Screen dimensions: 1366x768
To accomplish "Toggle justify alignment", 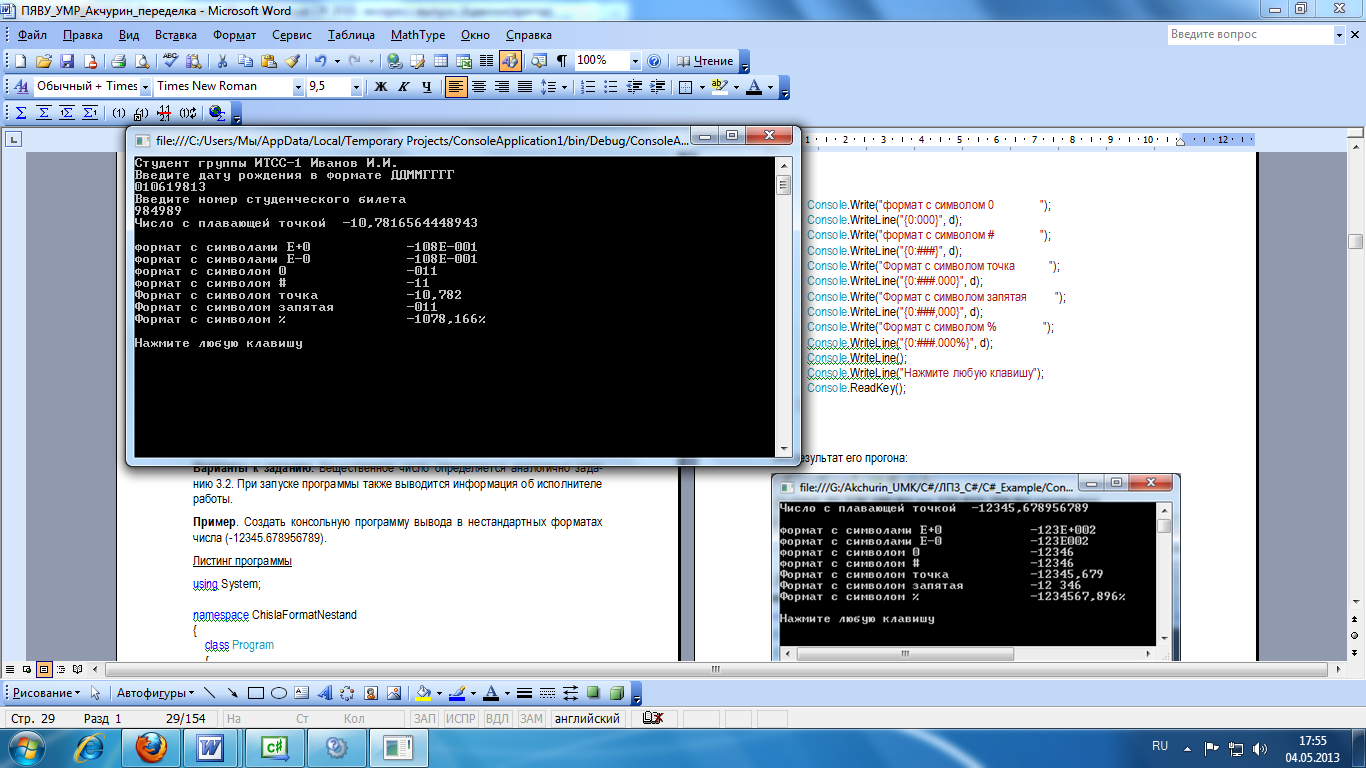I will click(x=525, y=86).
